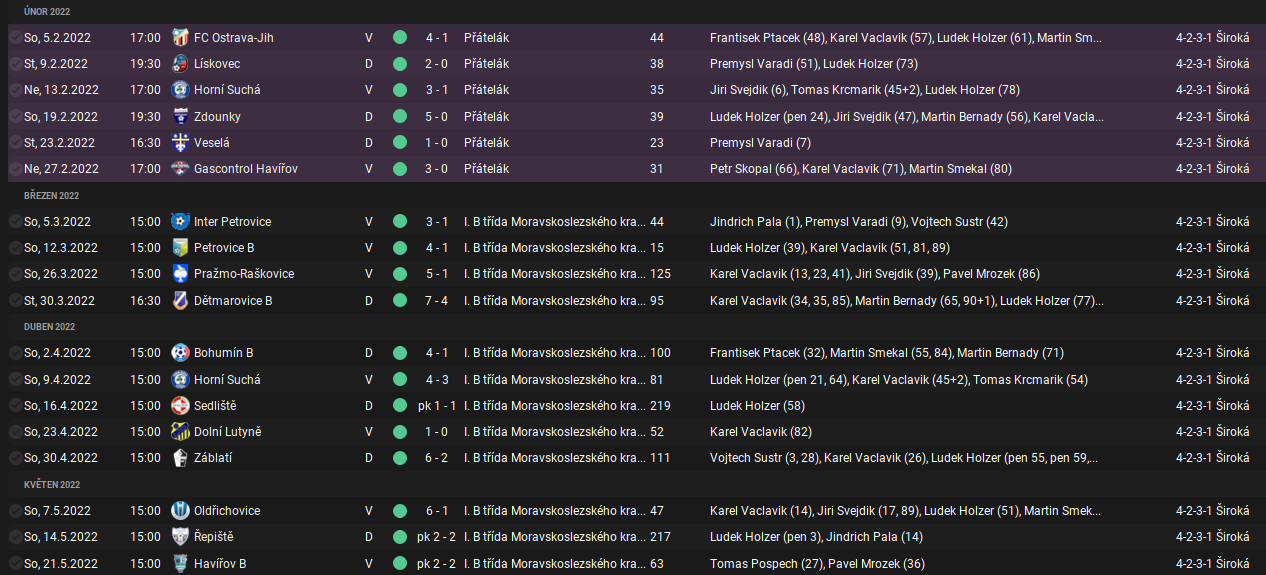Click the Pražmo-Raškovice club crest

(x=180, y=274)
